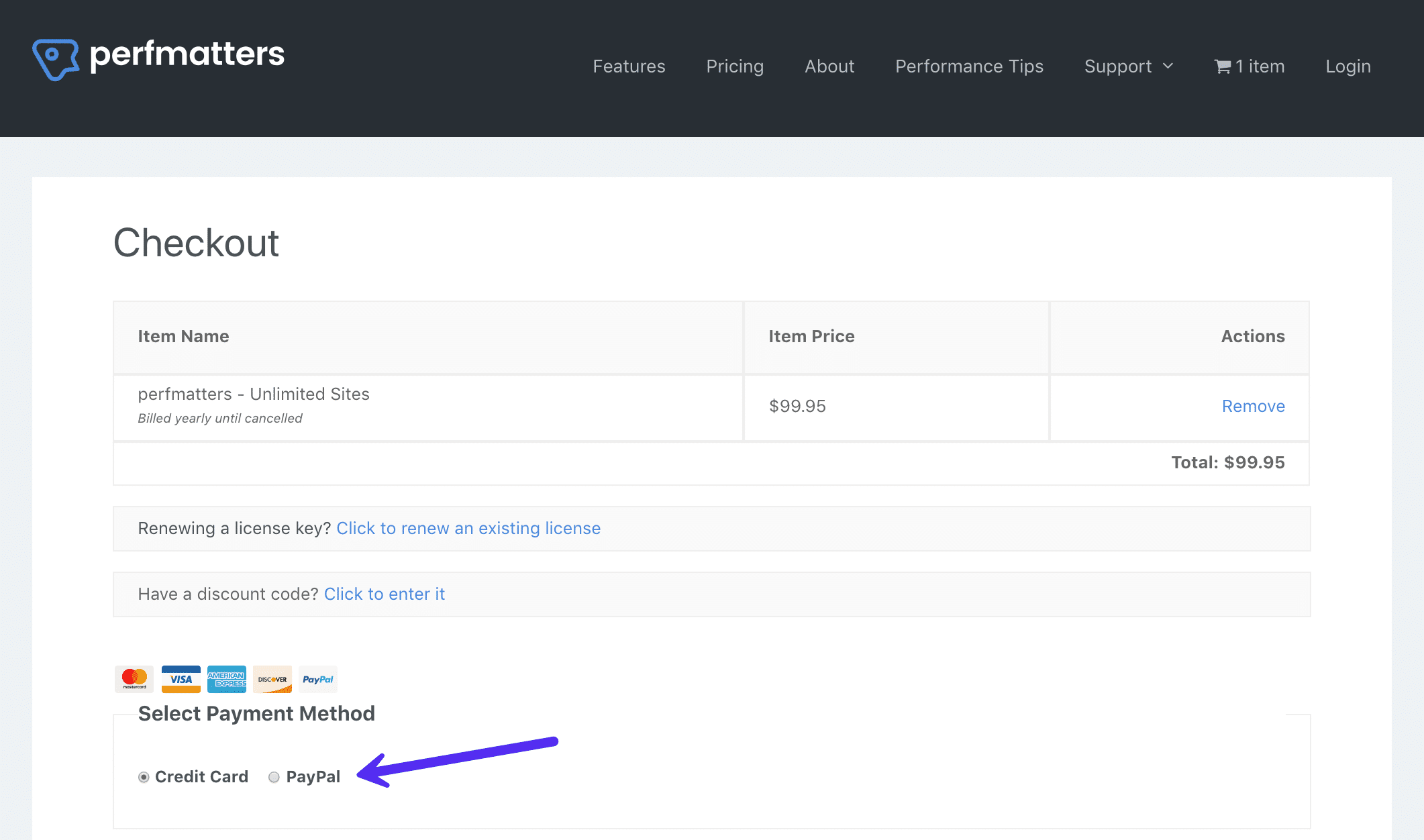Remove perfmatters Unlimited Sites item
Image resolution: width=1424 pixels, height=840 pixels.
pos(1253,405)
